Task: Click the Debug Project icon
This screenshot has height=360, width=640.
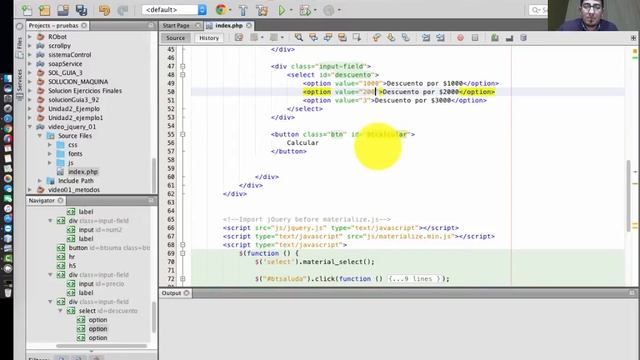Action: tap(305, 10)
